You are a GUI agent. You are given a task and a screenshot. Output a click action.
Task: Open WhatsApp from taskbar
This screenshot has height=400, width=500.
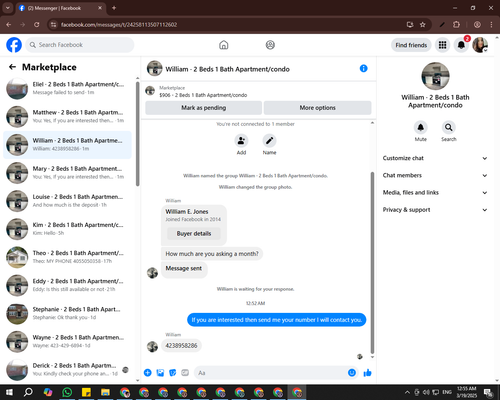[67, 392]
